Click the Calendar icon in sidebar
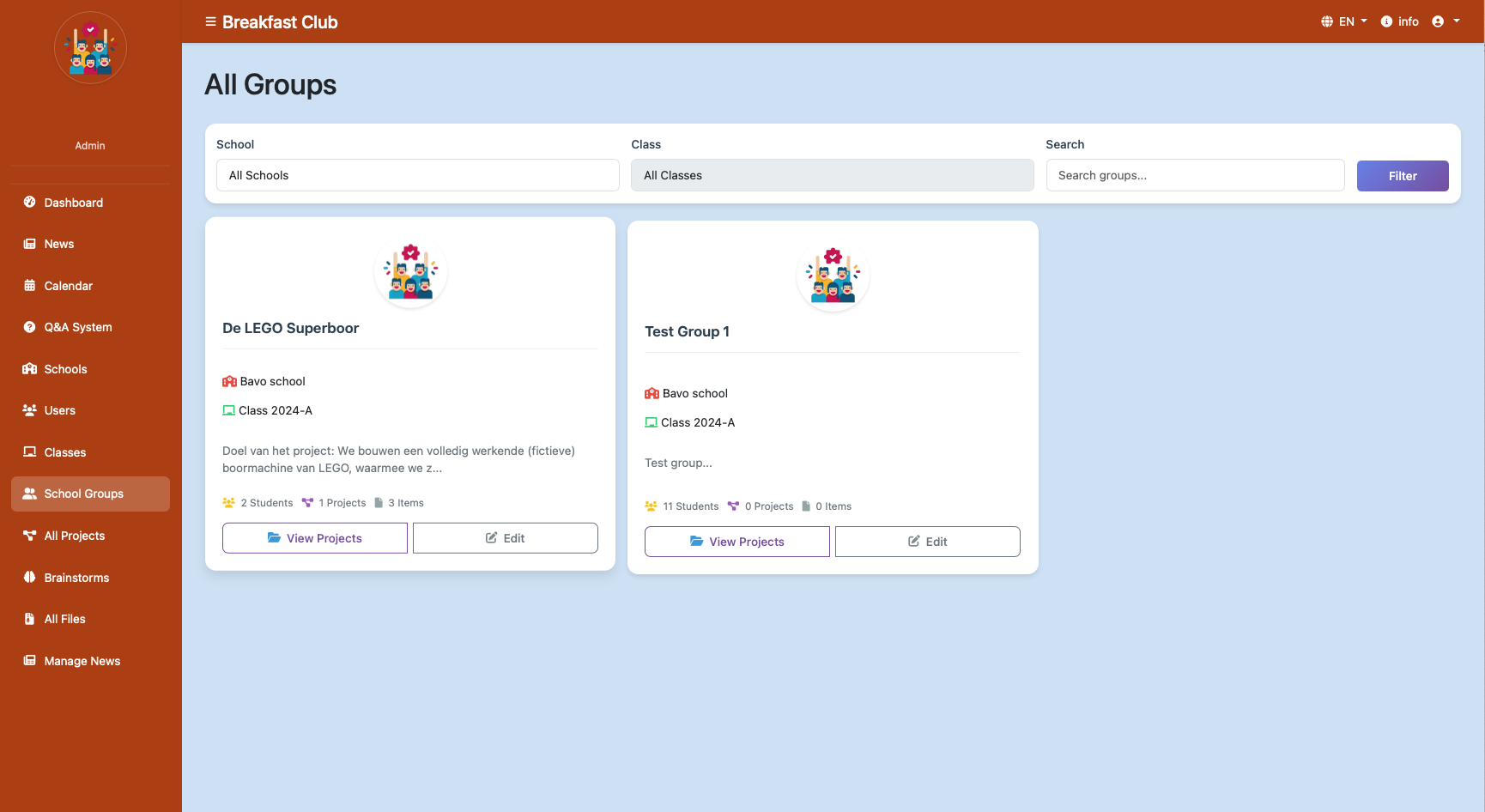The width and height of the screenshot is (1485, 812). pos(30,286)
